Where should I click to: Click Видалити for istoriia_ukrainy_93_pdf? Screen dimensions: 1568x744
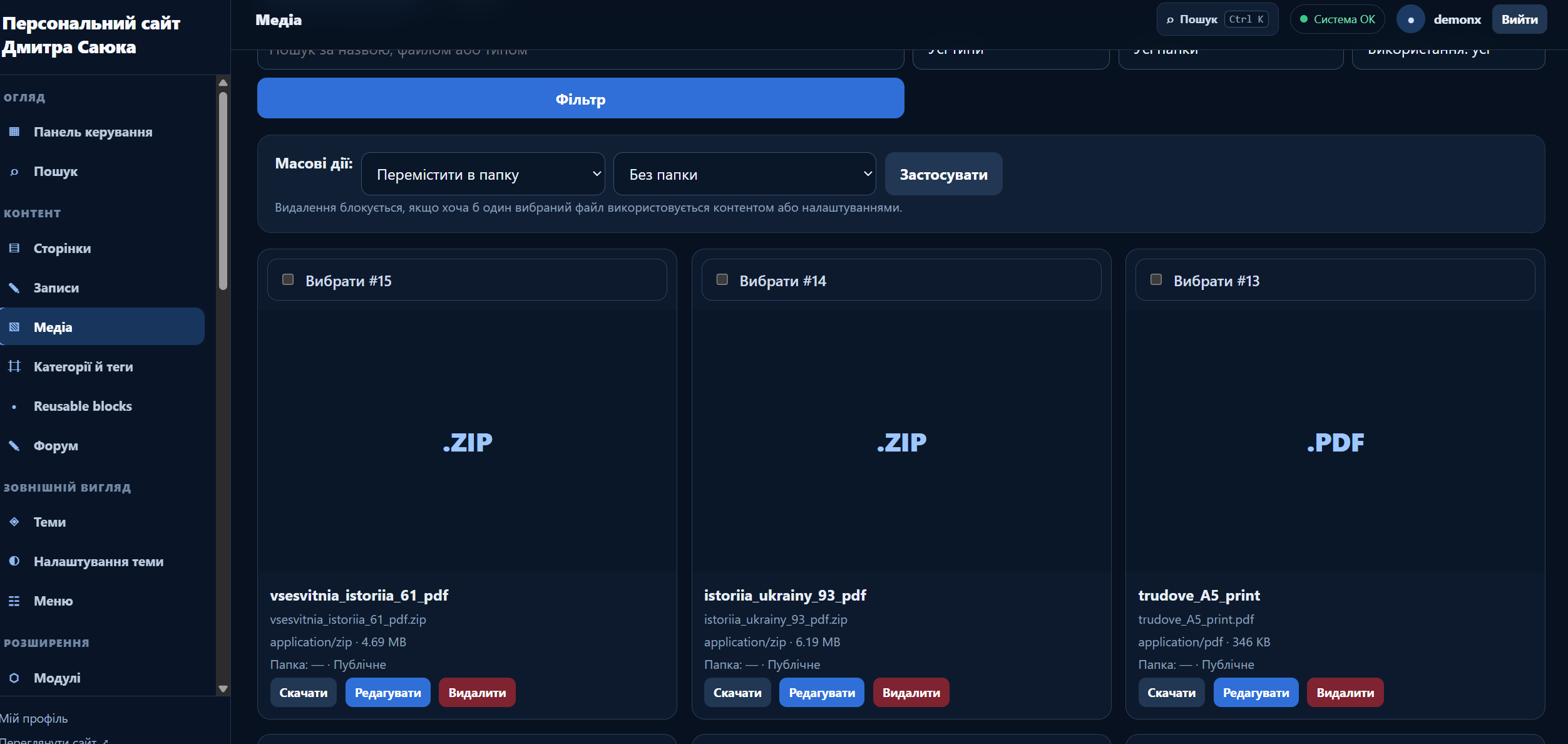pyautogui.click(x=911, y=693)
